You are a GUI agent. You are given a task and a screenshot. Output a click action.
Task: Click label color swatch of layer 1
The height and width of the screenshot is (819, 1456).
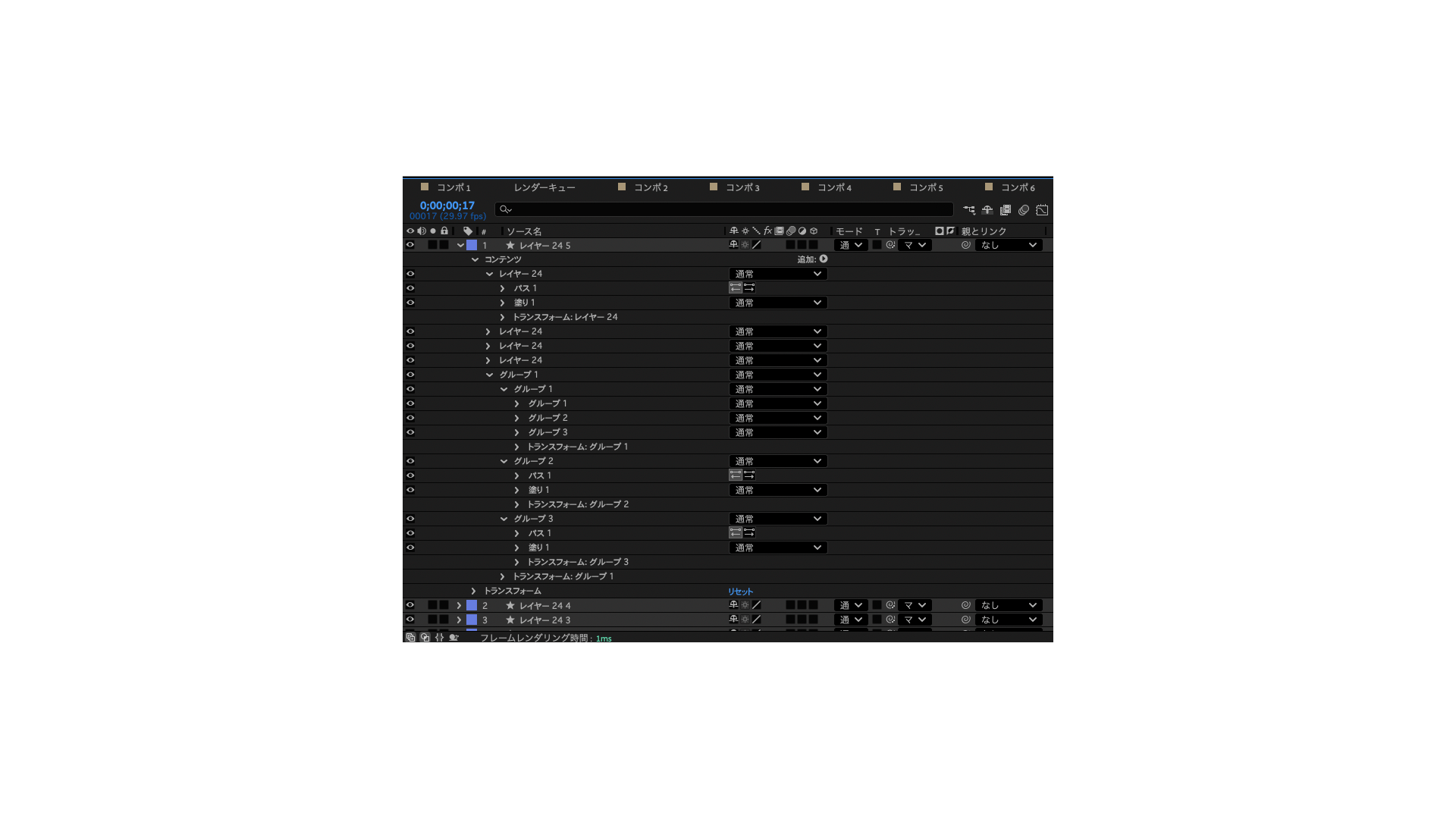(472, 245)
